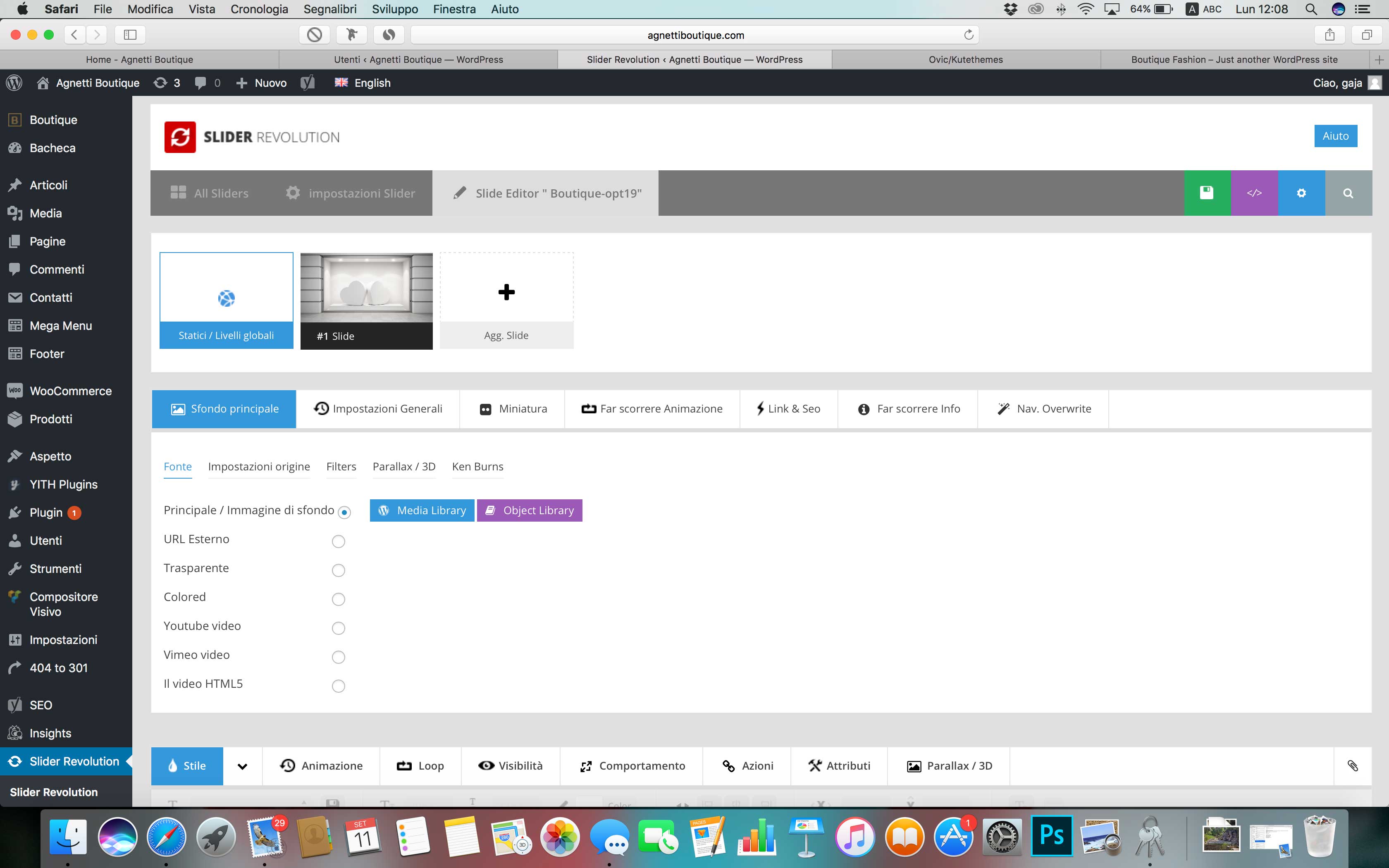Click Object Library button
Image resolution: width=1389 pixels, height=868 pixels.
click(529, 510)
